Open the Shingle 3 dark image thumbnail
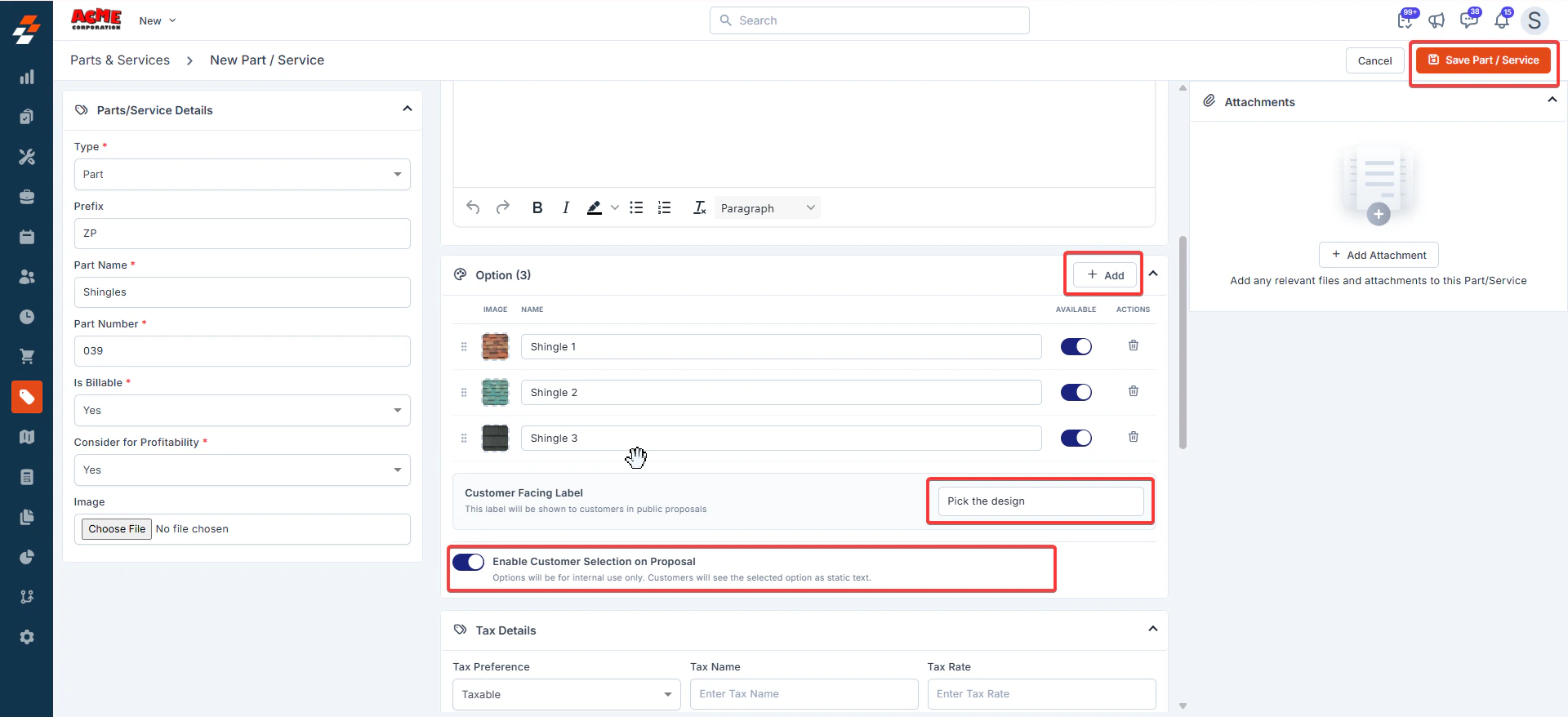Screen dimensions: 1568x717 tap(495, 438)
